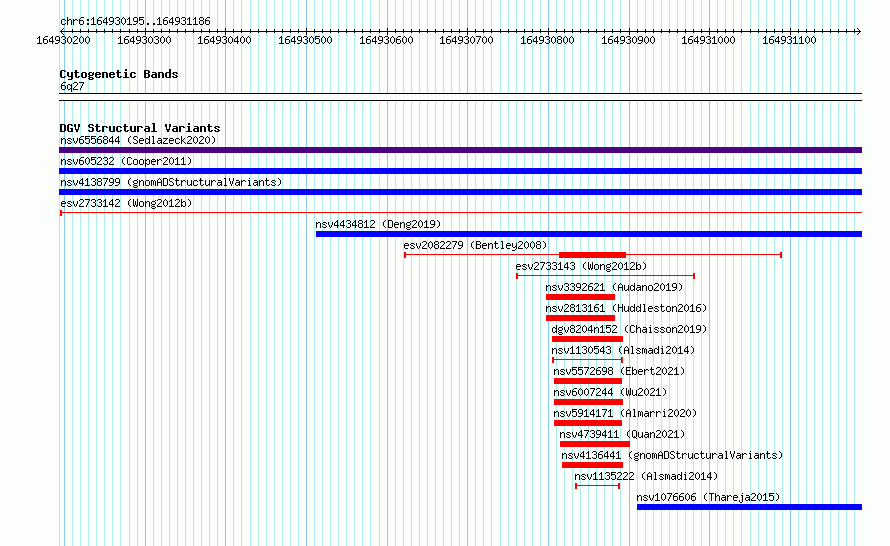The image size is (890, 546).
Task: Click ruler position 164930900
Action: [628, 40]
